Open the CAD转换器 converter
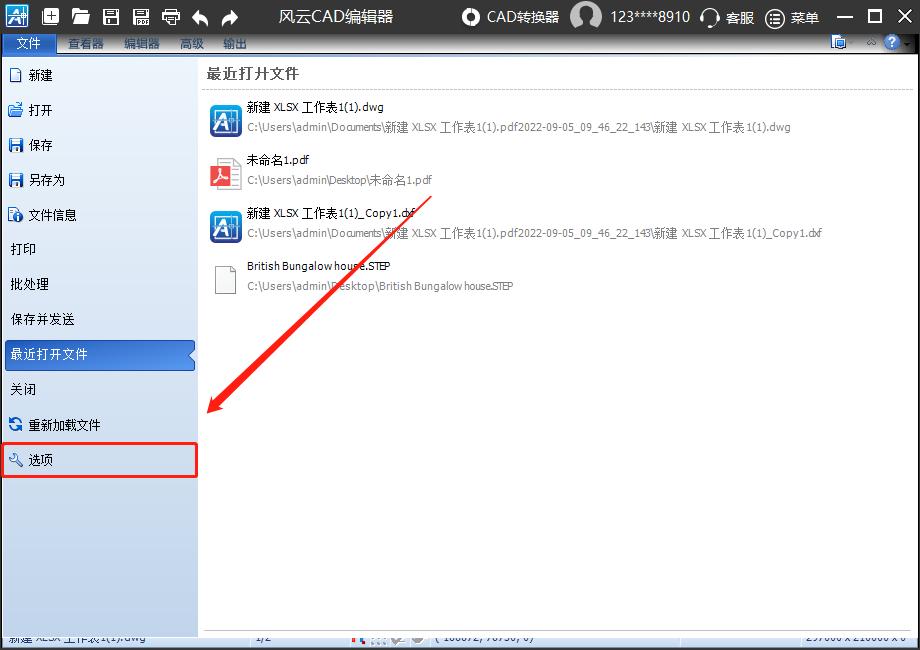Screen dimensions: 920x650 [510, 17]
